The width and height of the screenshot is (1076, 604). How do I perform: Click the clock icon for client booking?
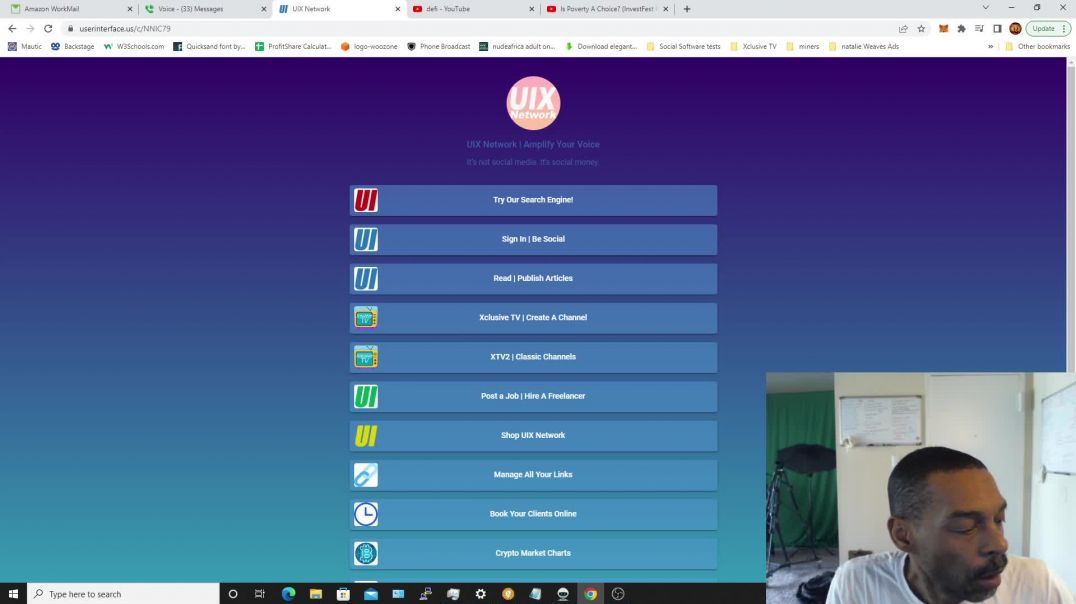pos(366,514)
